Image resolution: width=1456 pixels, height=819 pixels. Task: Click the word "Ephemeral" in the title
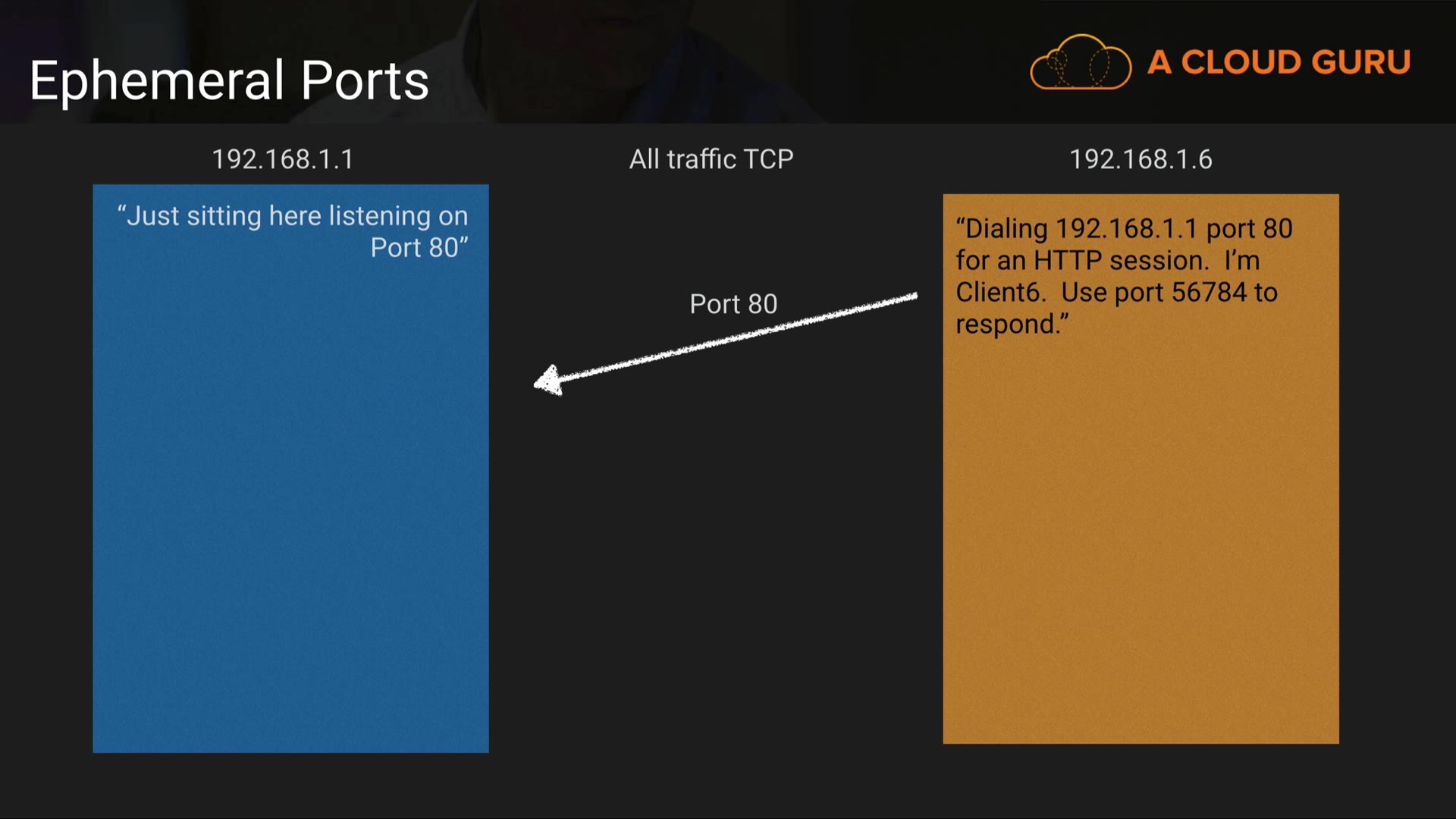click(157, 80)
